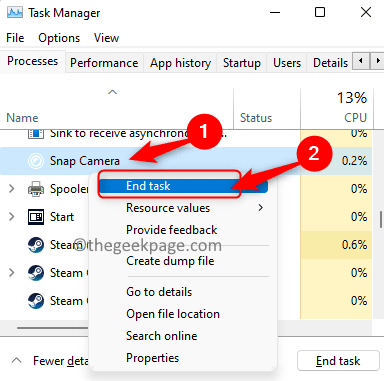Choose End task from the context menu
Image resolution: width=384 pixels, height=381 pixels.
[183, 186]
